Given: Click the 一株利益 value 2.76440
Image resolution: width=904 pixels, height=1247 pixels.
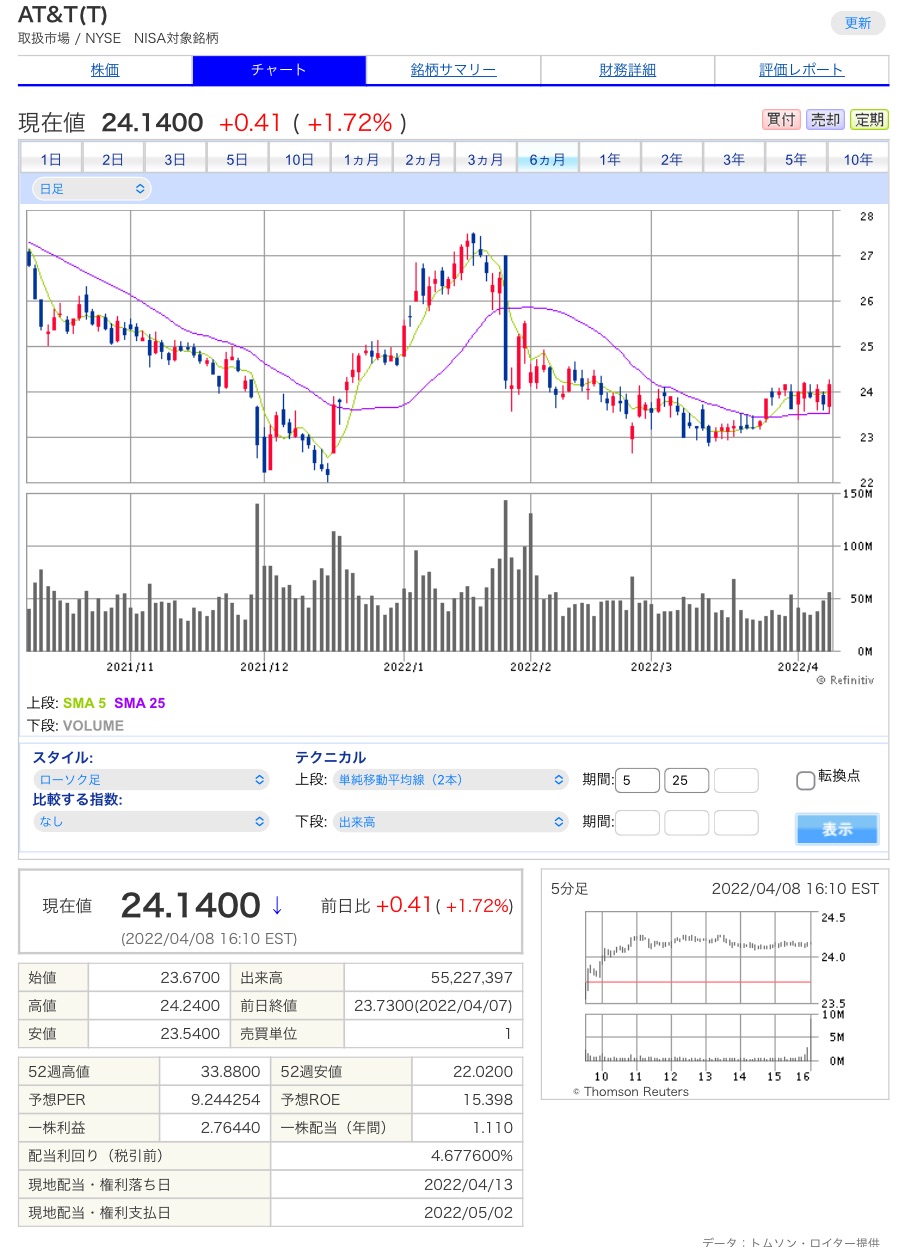Looking at the screenshot, I should click(x=229, y=1127).
